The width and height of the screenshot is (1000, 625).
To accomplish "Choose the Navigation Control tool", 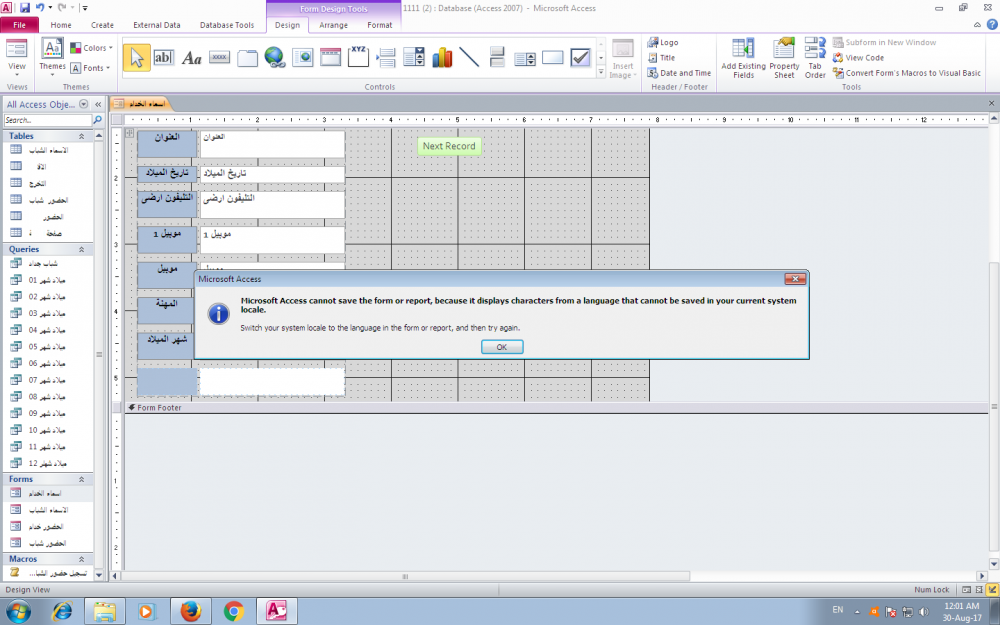I will tap(330, 57).
